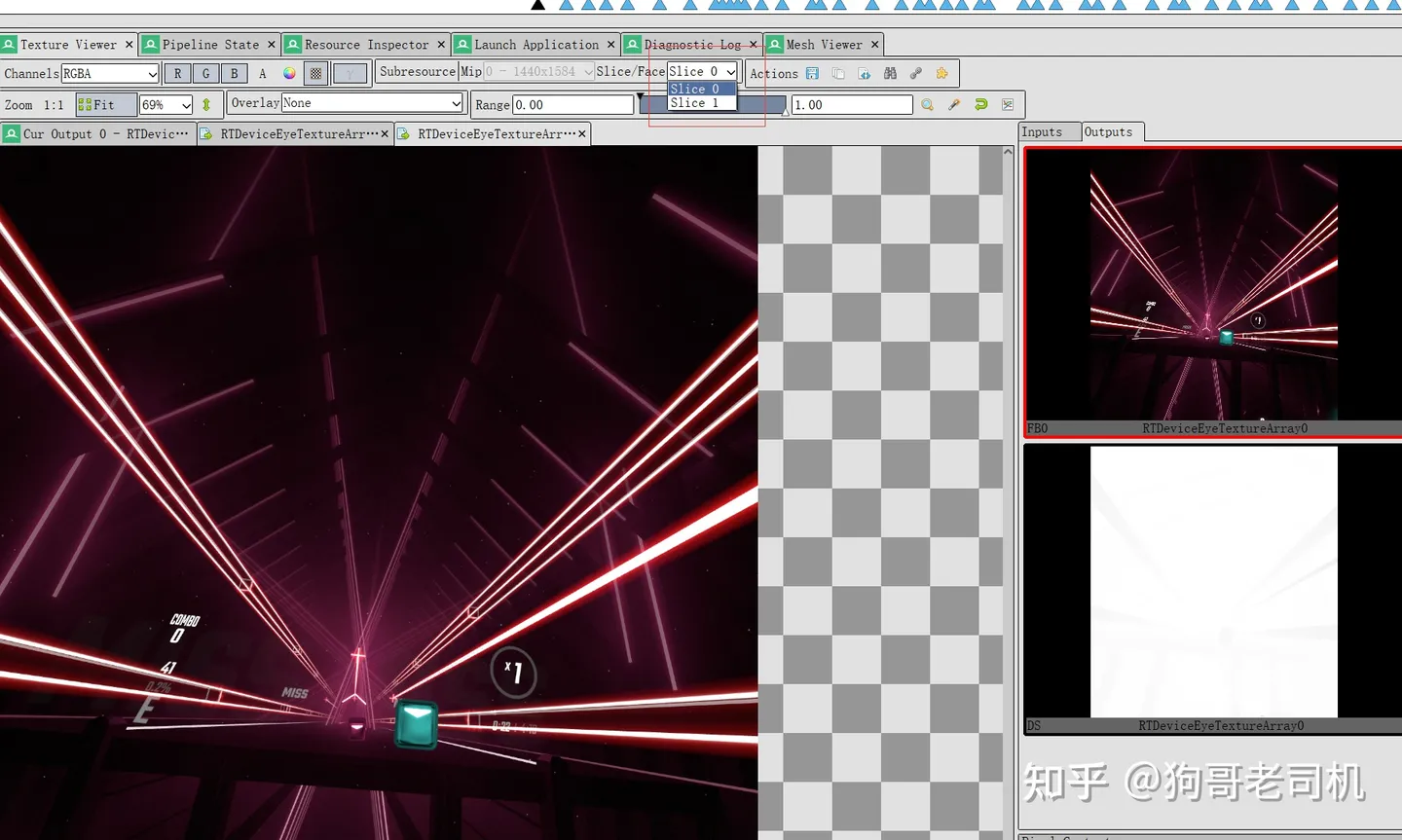Click the Save texture disk icon
Image resolution: width=1402 pixels, height=840 pixels.
point(813,73)
